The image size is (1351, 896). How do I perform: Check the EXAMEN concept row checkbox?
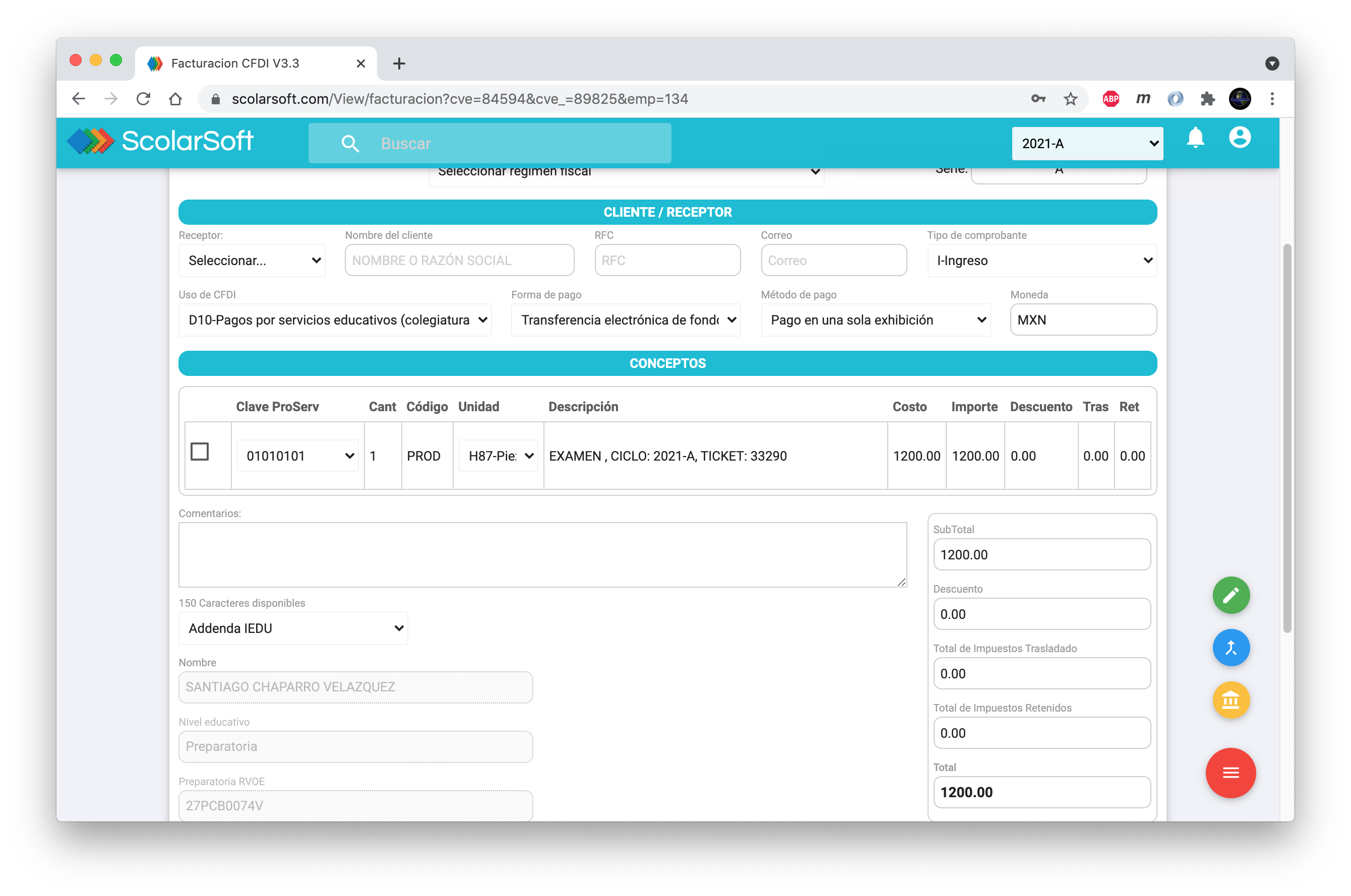point(200,452)
